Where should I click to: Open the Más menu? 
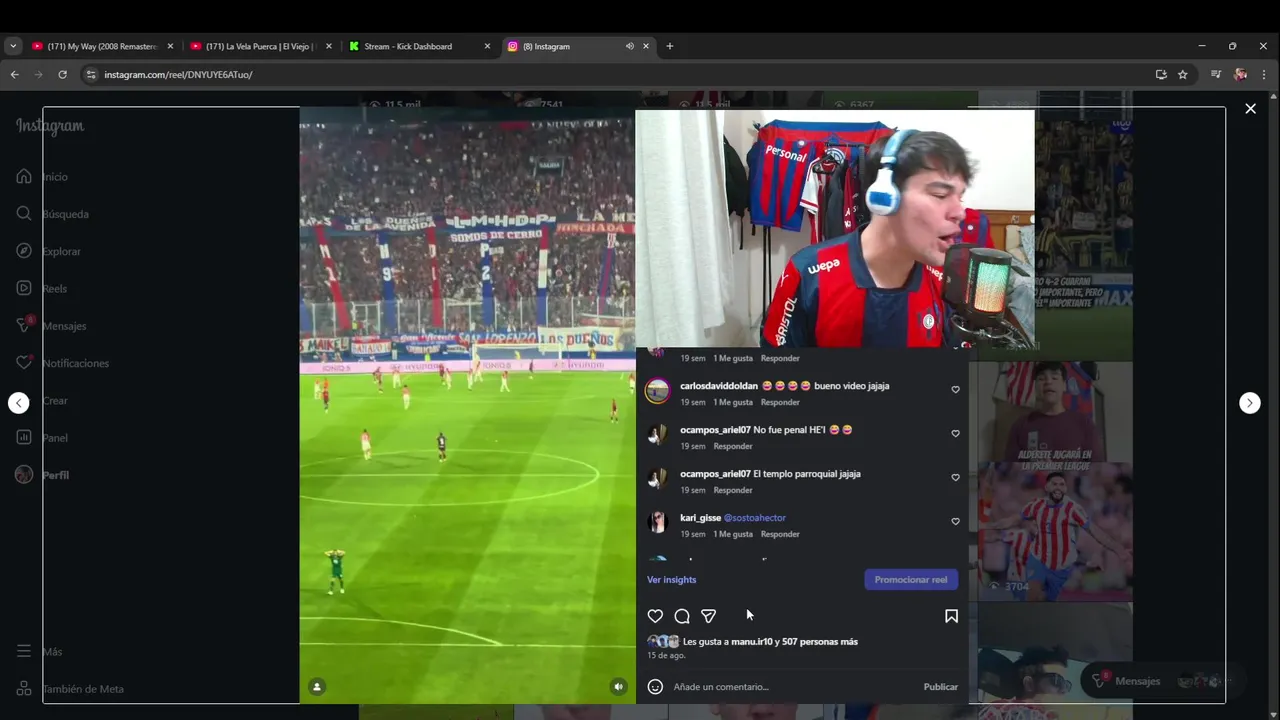(x=39, y=651)
